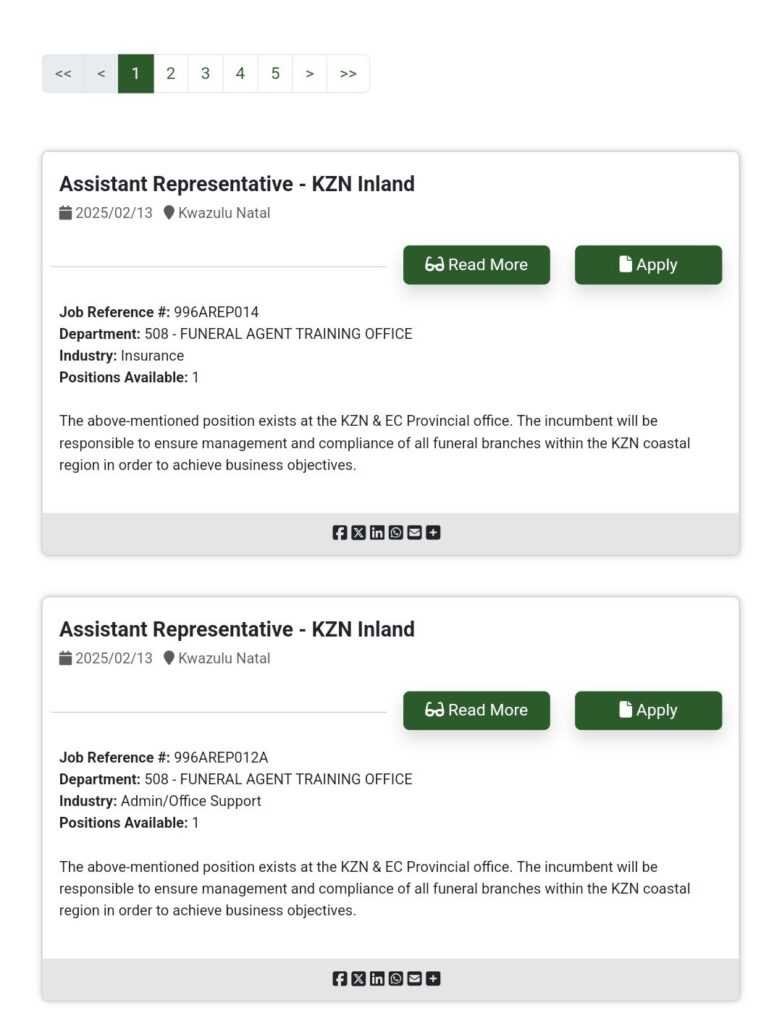The height and width of the screenshot is (1024, 782).
Task: Share first job listing on X
Action: pyautogui.click(x=359, y=533)
